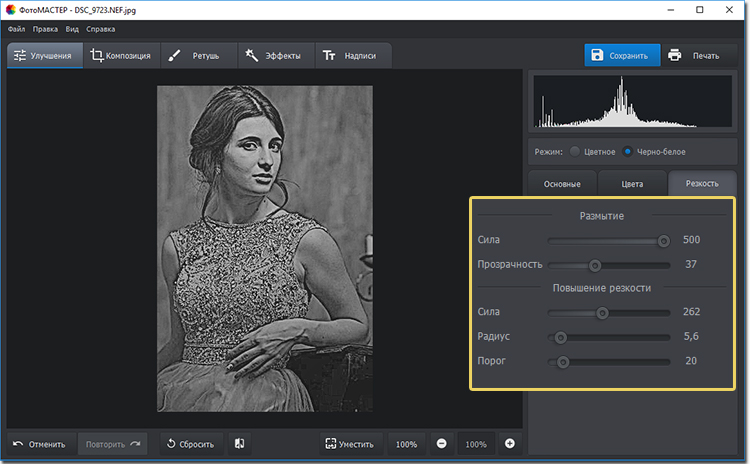
Task: Open the Основные settings tab
Action: (561, 184)
